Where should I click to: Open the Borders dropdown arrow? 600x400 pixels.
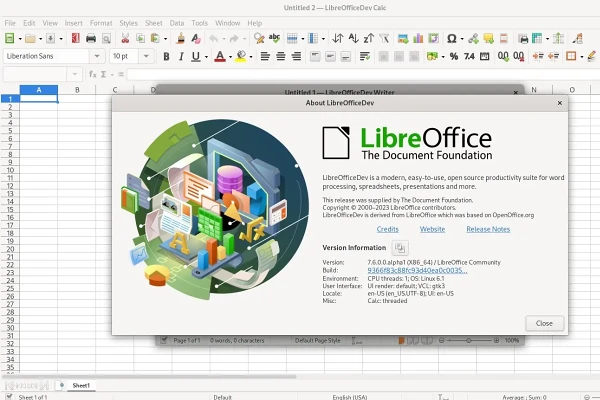[x=582, y=57]
